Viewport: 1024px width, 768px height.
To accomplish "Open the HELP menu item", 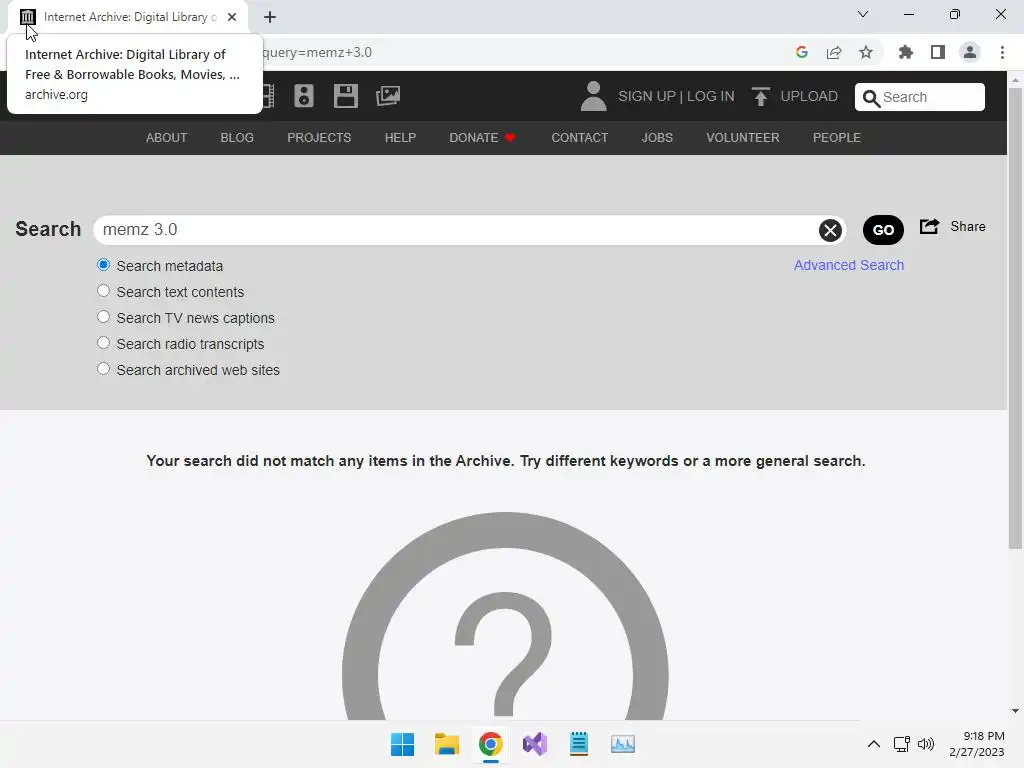I will pyautogui.click(x=400, y=138).
